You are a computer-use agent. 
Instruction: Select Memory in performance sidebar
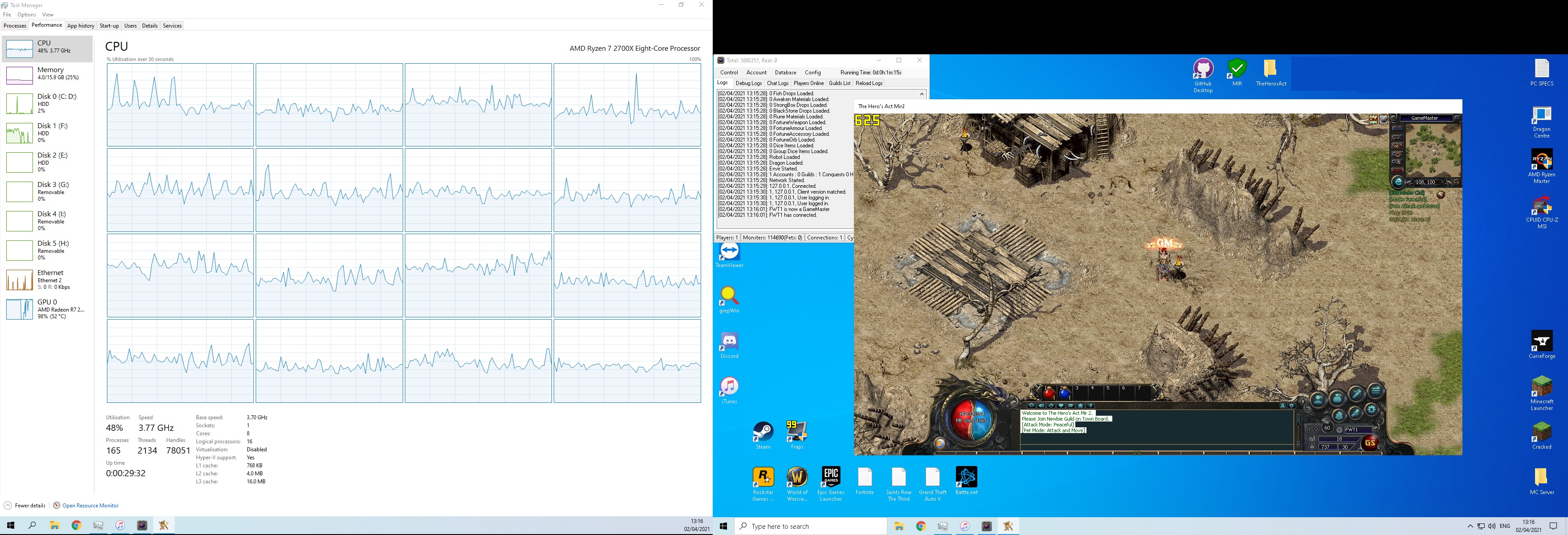[48, 75]
